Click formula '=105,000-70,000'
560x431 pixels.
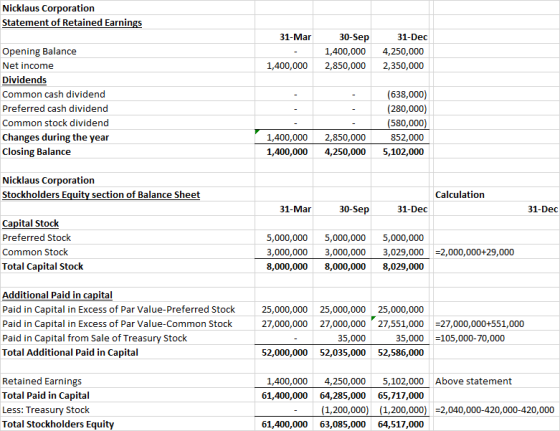coord(470,338)
